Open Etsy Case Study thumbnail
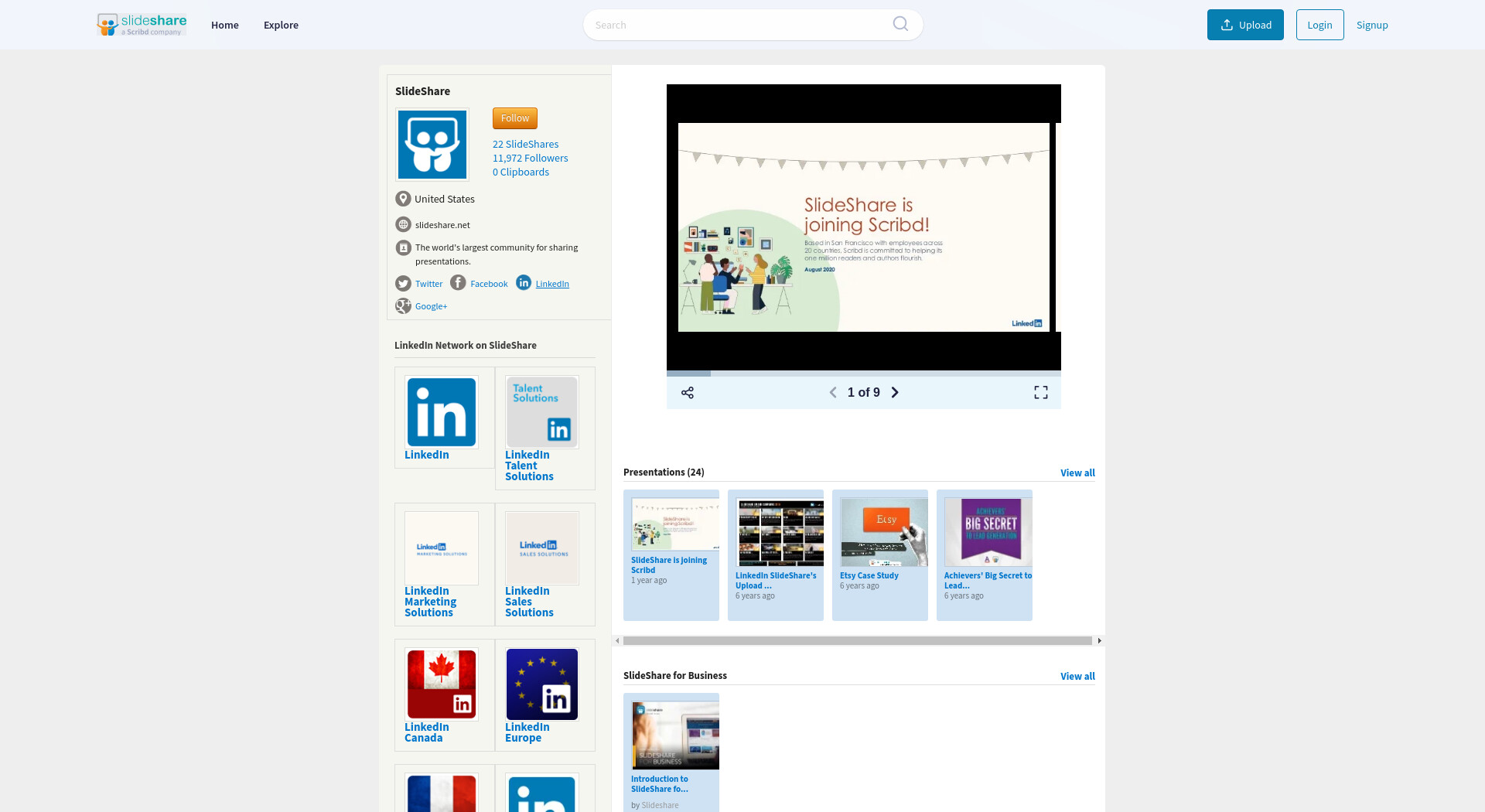 [x=884, y=532]
